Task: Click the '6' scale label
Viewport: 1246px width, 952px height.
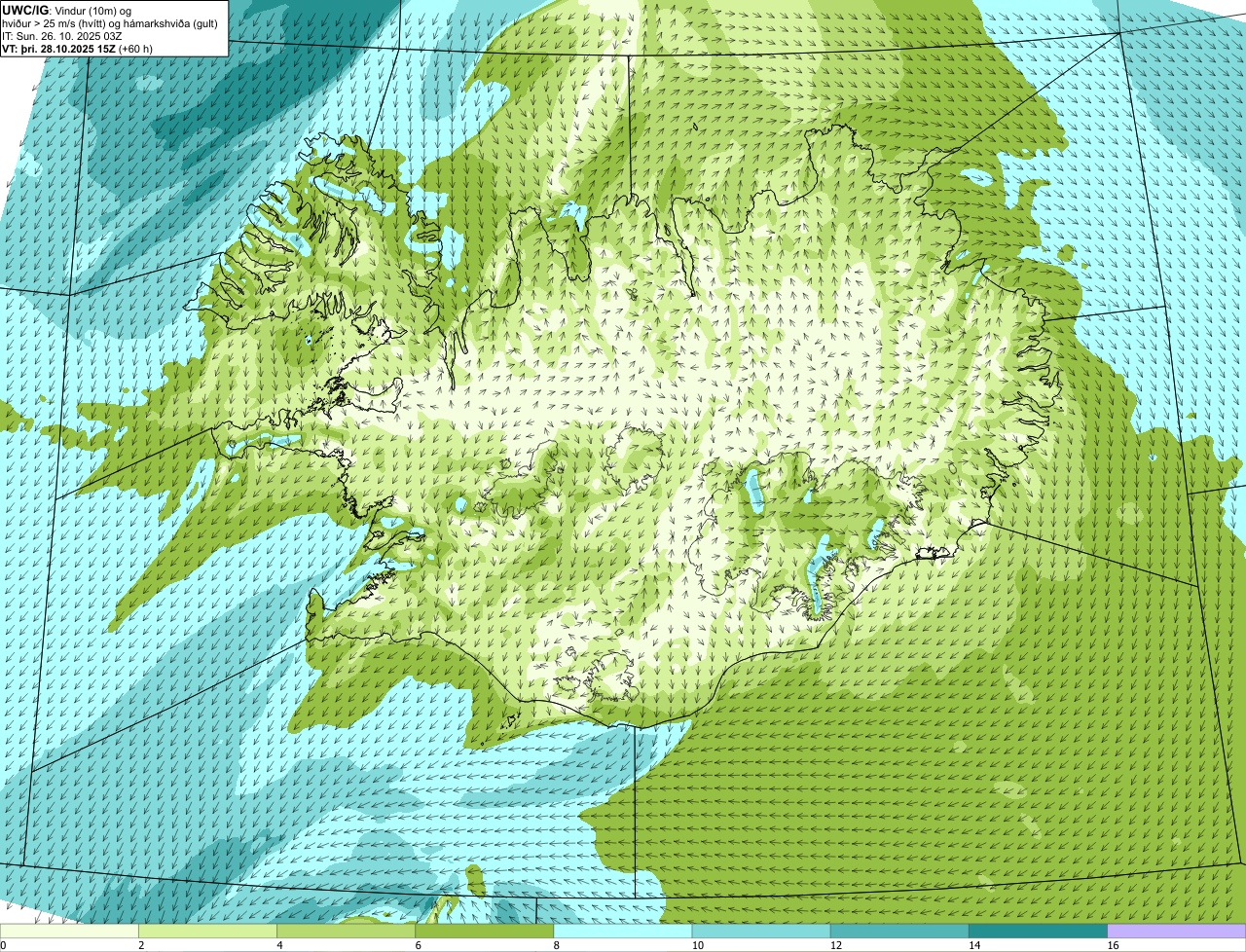Action: pyautogui.click(x=419, y=945)
